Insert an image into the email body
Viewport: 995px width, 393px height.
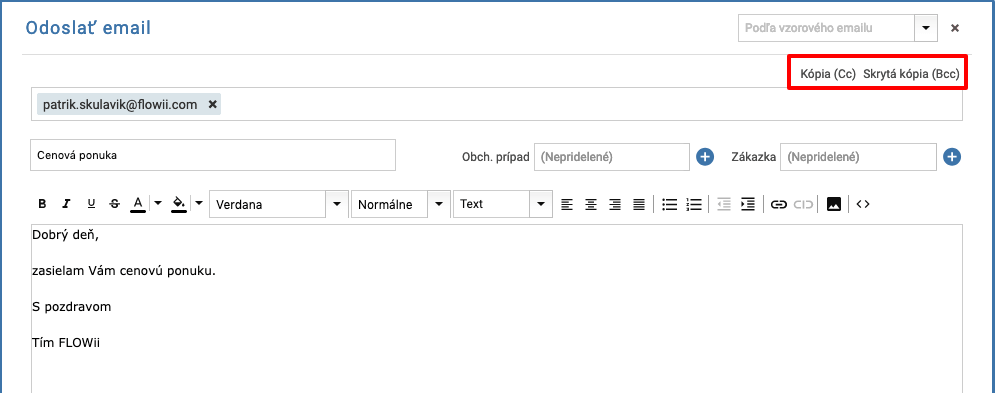click(834, 204)
